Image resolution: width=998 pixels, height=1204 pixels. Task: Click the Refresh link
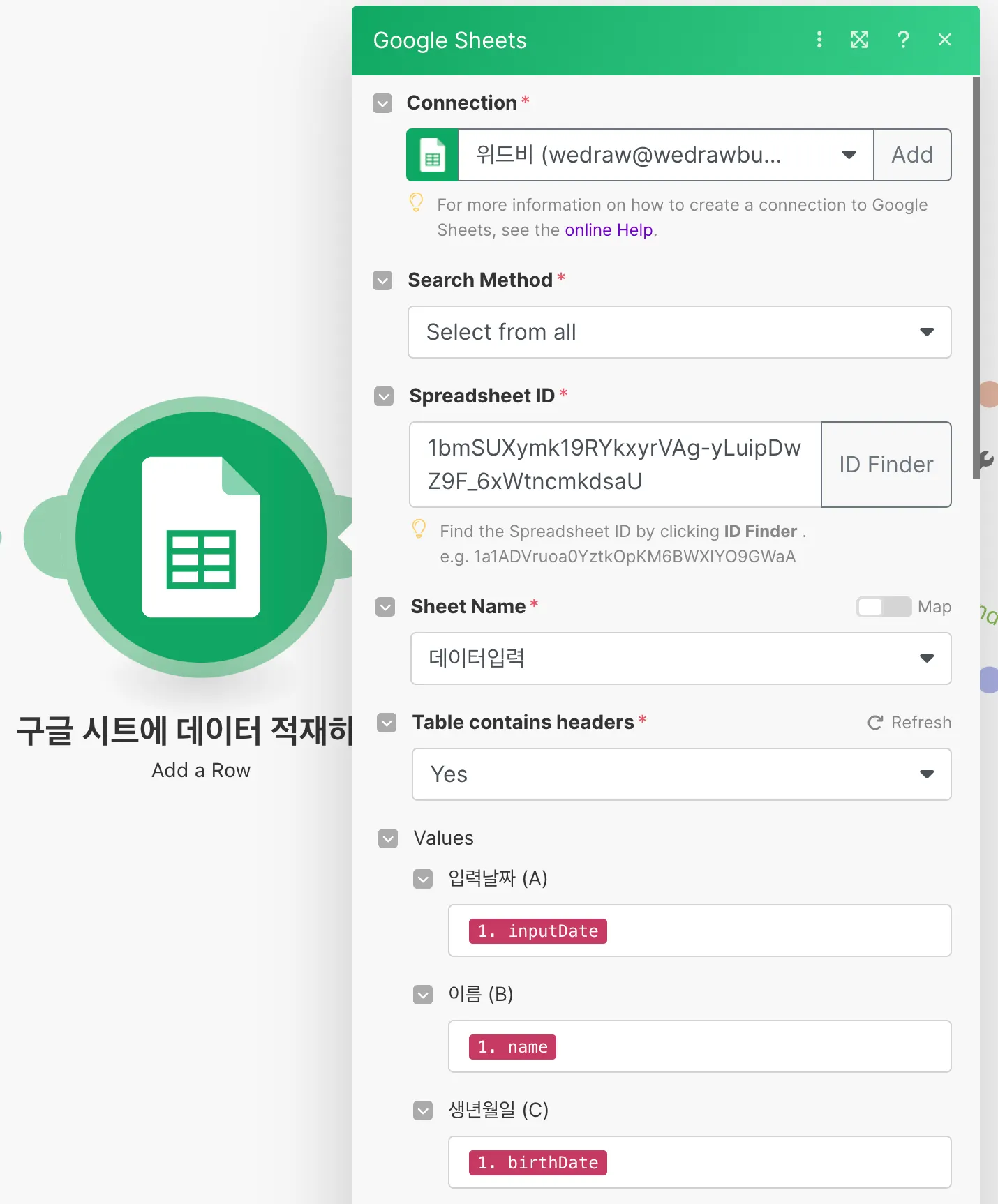click(909, 723)
